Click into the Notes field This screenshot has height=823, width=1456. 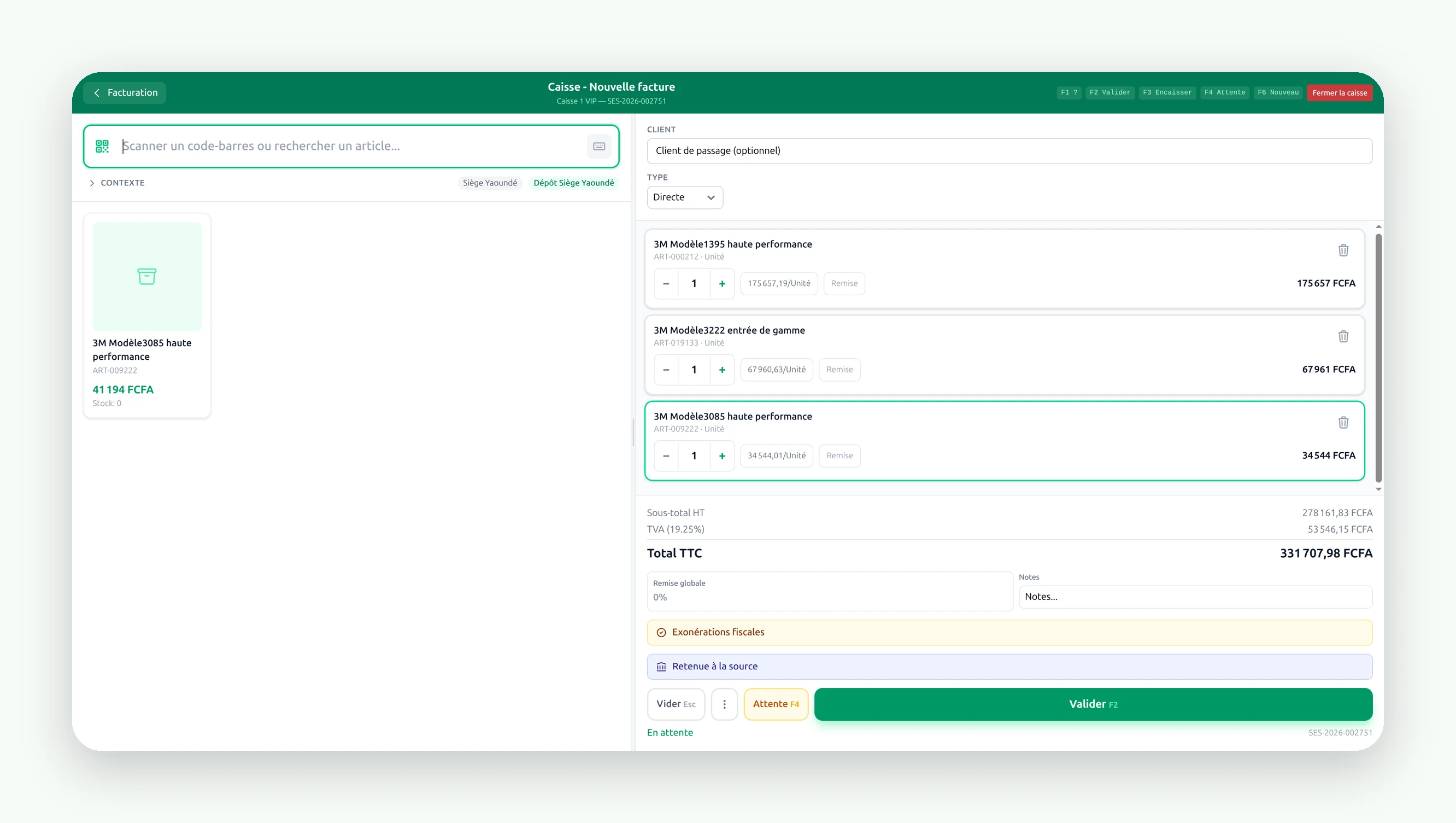1195,597
